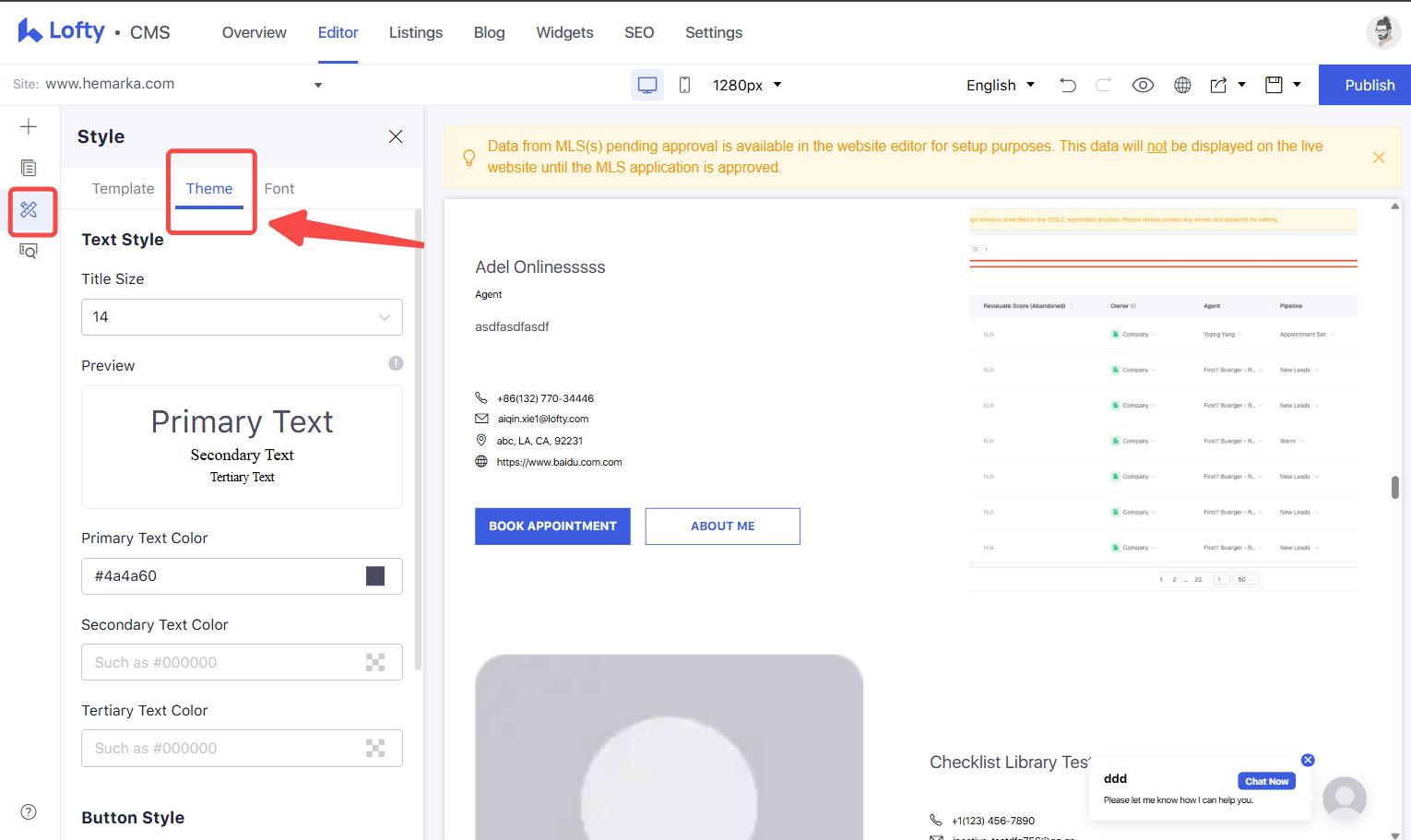This screenshot has width=1411, height=840.
Task: Dismiss the MLS warning banner
Action: point(1379,158)
